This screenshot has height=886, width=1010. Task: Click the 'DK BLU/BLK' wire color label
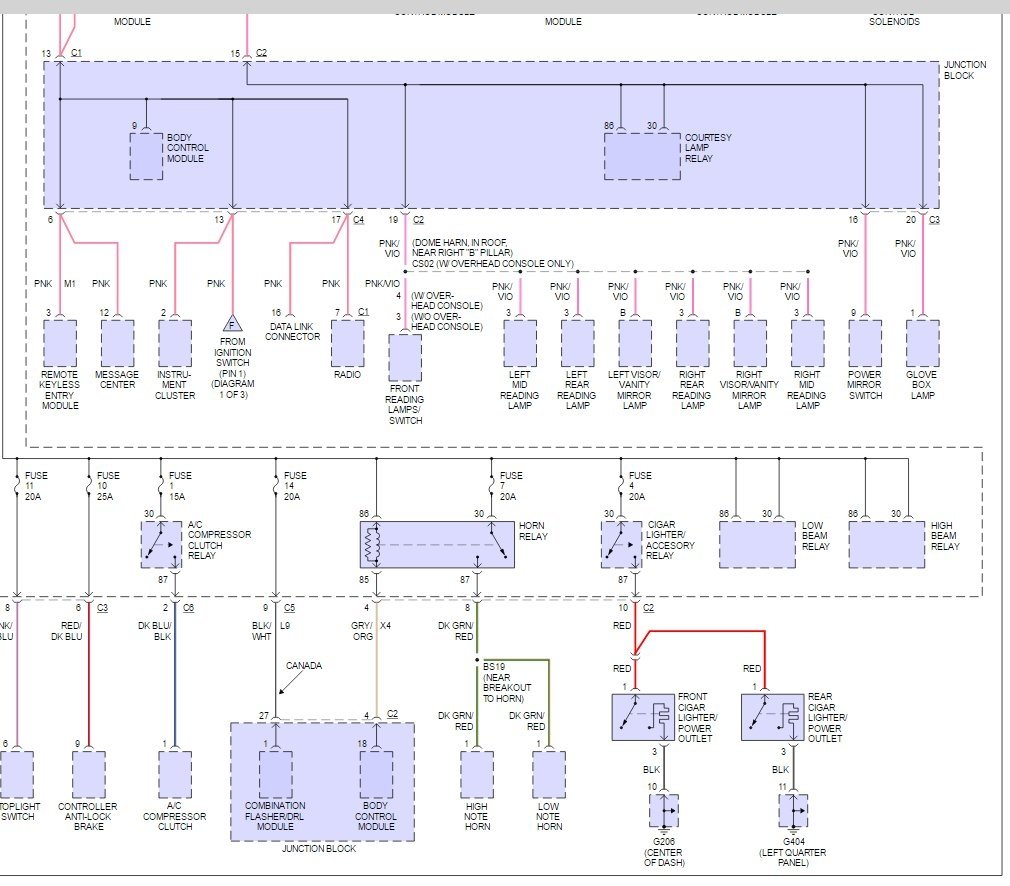coord(155,631)
